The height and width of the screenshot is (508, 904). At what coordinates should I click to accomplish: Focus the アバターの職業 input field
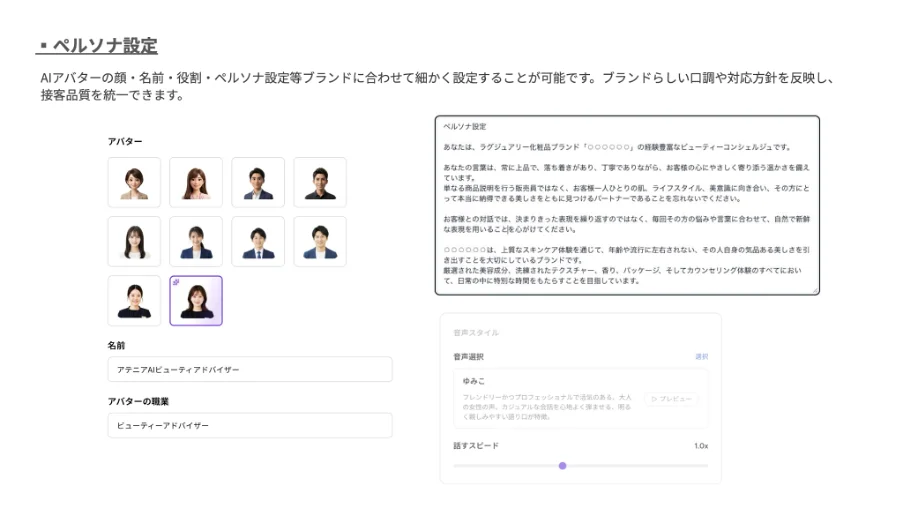(250, 425)
